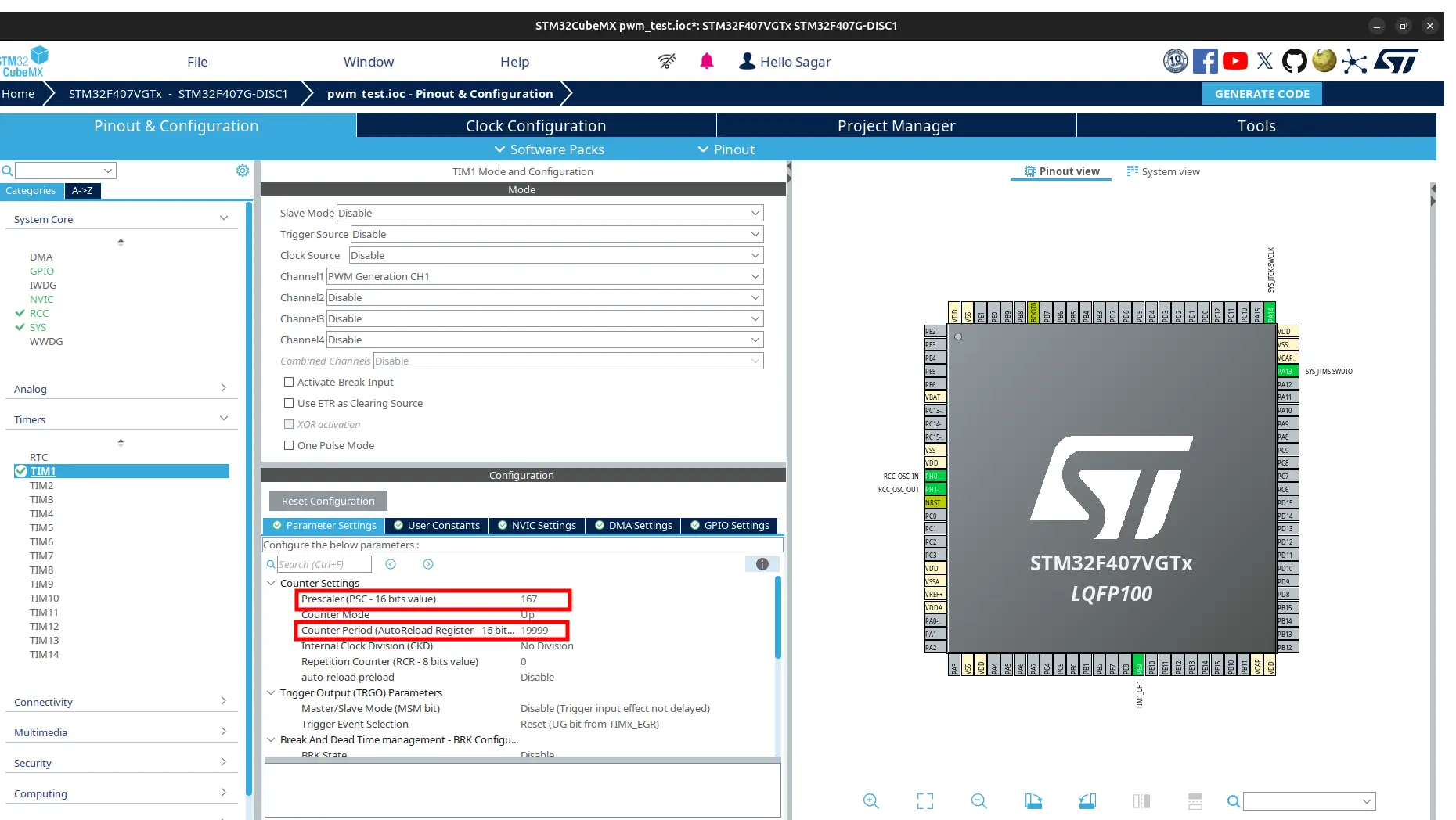Image resolution: width=1456 pixels, height=820 pixels.
Task: Open the Help menu
Action: 514,62
